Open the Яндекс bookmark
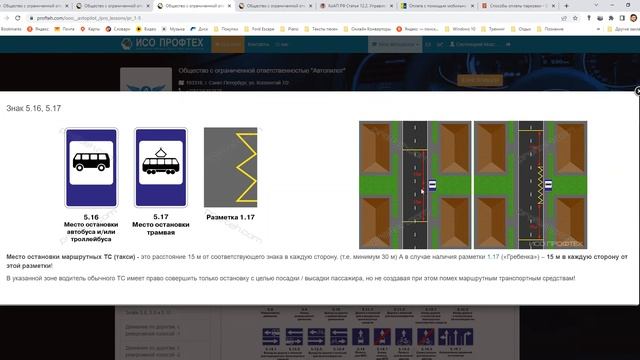The width and height of the screenshot is (640, 360). [38, 29]
